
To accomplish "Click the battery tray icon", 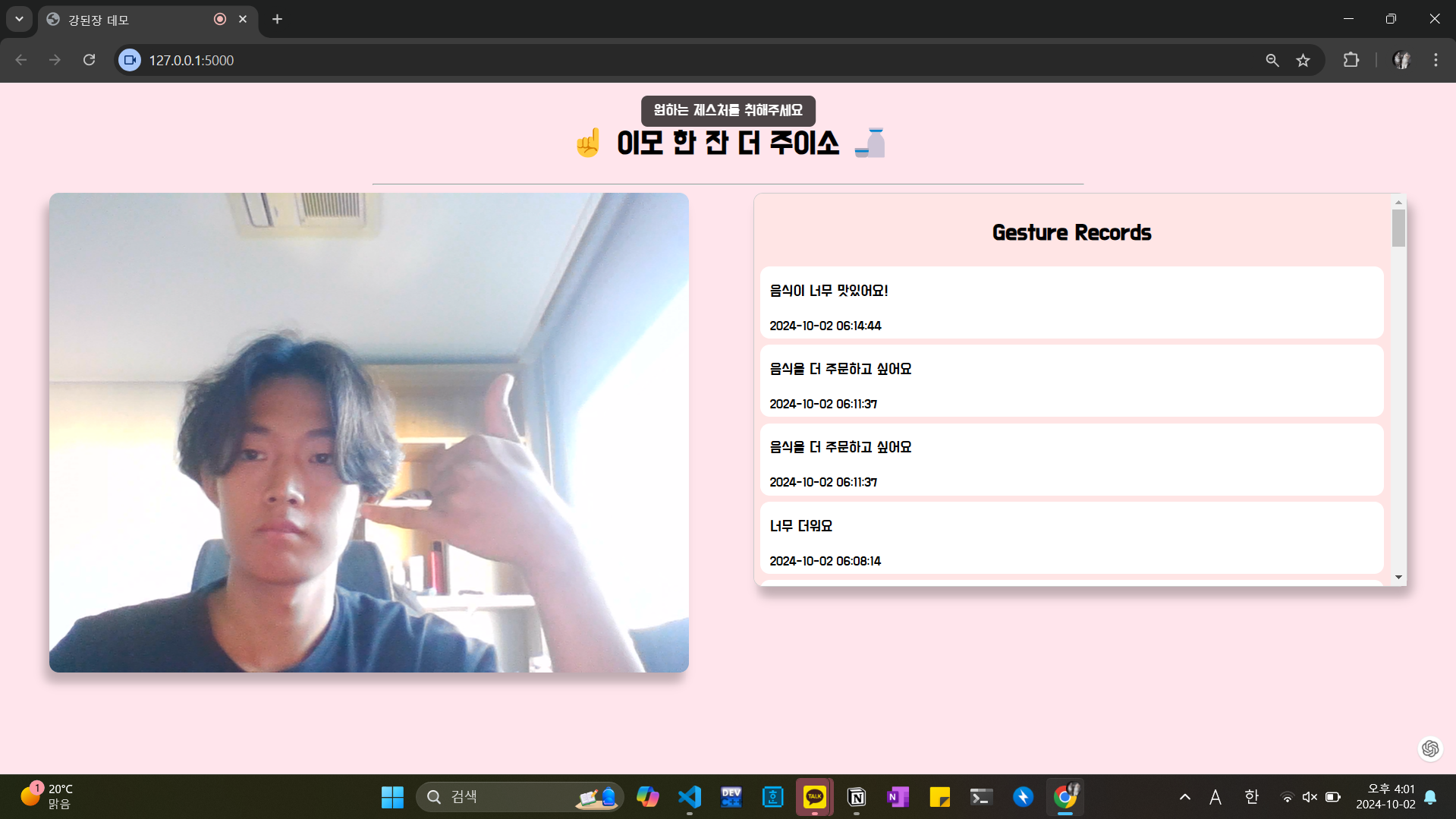I will click(1333, 797).
